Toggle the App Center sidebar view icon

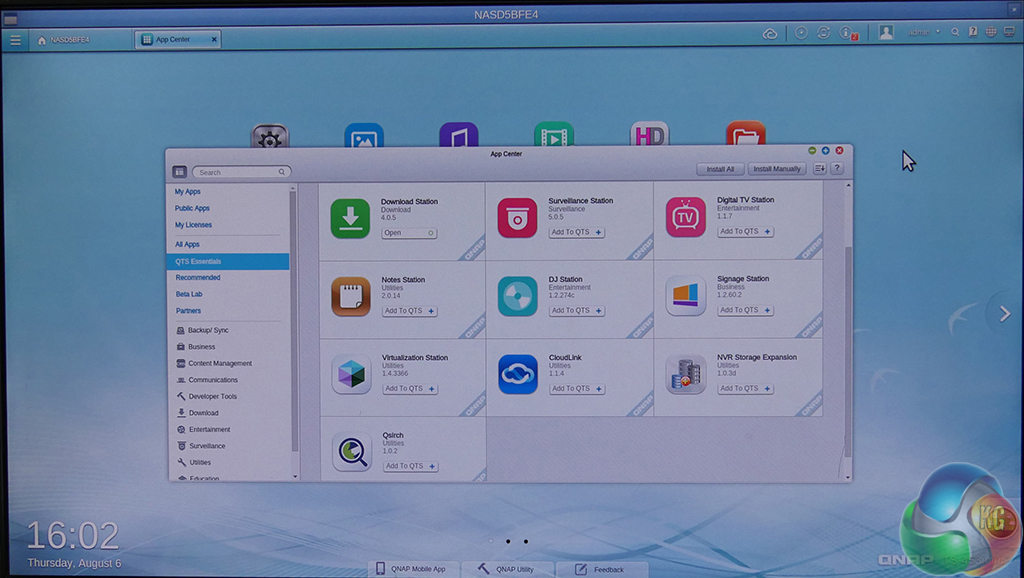click(x=180, y=172)
